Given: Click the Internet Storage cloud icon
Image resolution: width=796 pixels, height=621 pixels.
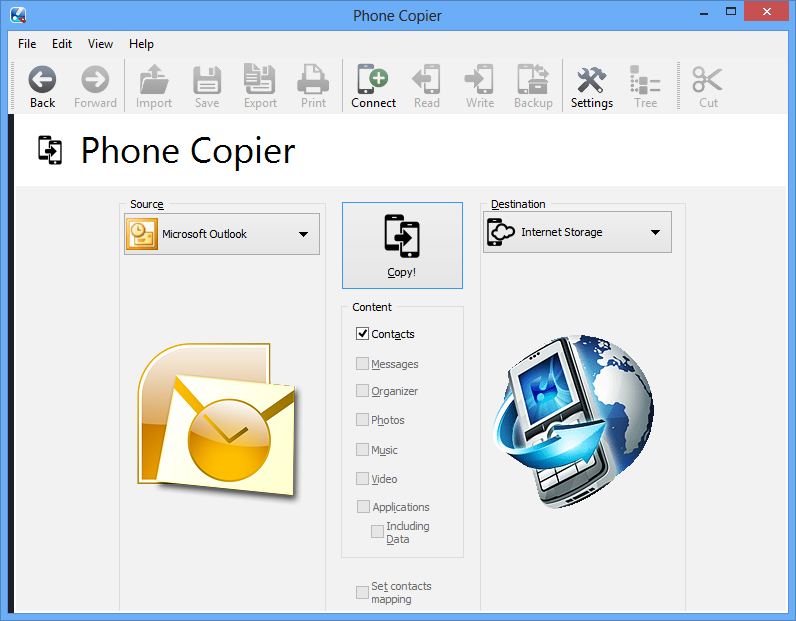Looking at the screenshot, I should click(x=501, y=232).
